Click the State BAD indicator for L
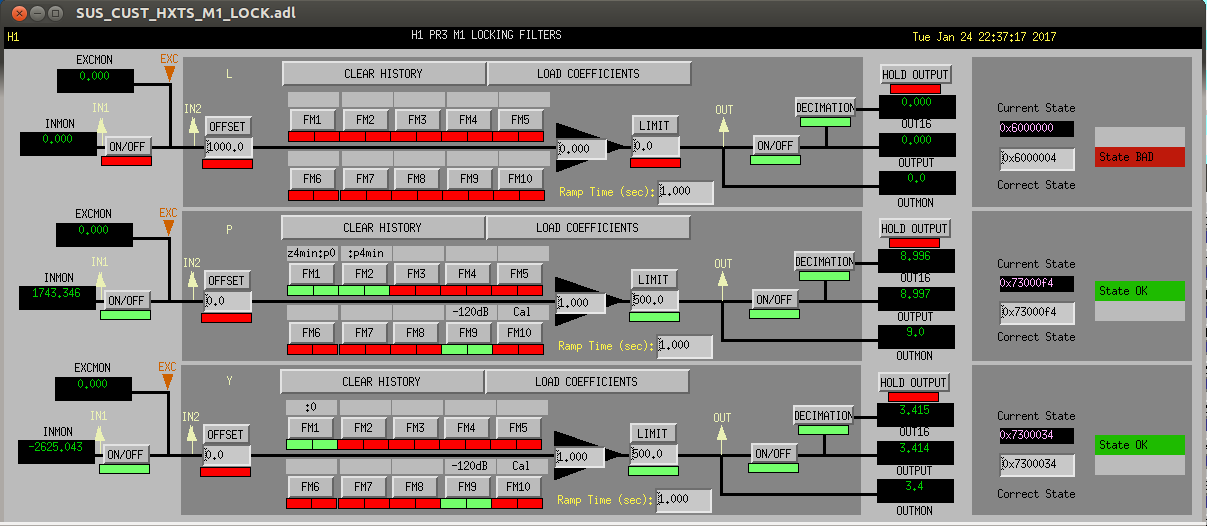The height and width of the screenshot is (526, 1207). coord(1140,157)
